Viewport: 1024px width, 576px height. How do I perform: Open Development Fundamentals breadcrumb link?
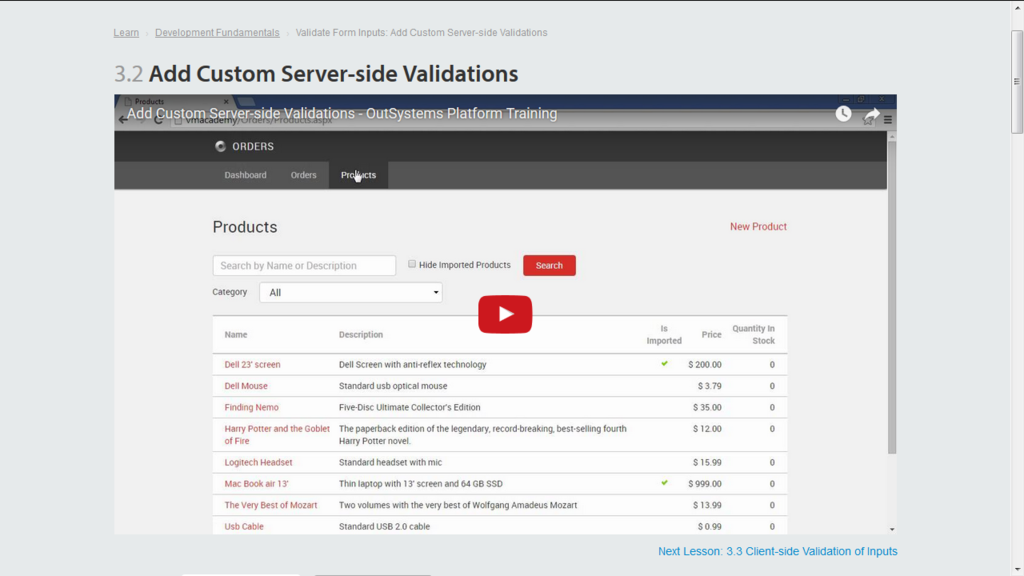click(x=217, y=33)
